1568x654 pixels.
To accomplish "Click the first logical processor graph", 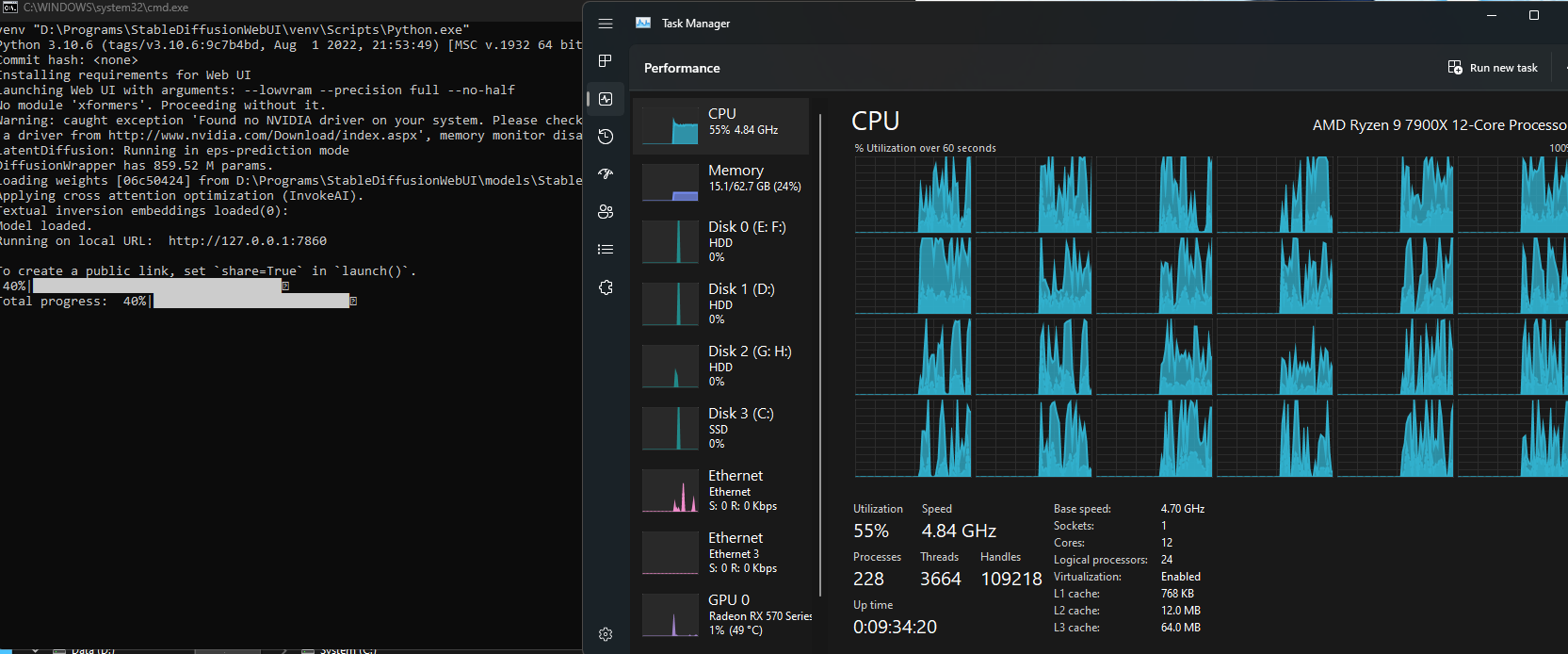I will coord(913,195).
